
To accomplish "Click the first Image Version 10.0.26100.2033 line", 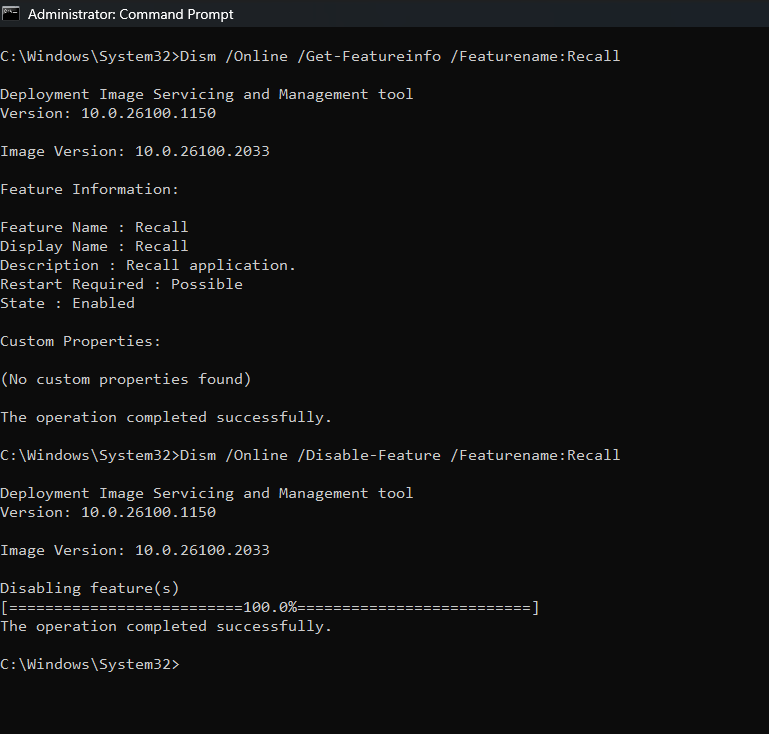I will coord(134,151).
